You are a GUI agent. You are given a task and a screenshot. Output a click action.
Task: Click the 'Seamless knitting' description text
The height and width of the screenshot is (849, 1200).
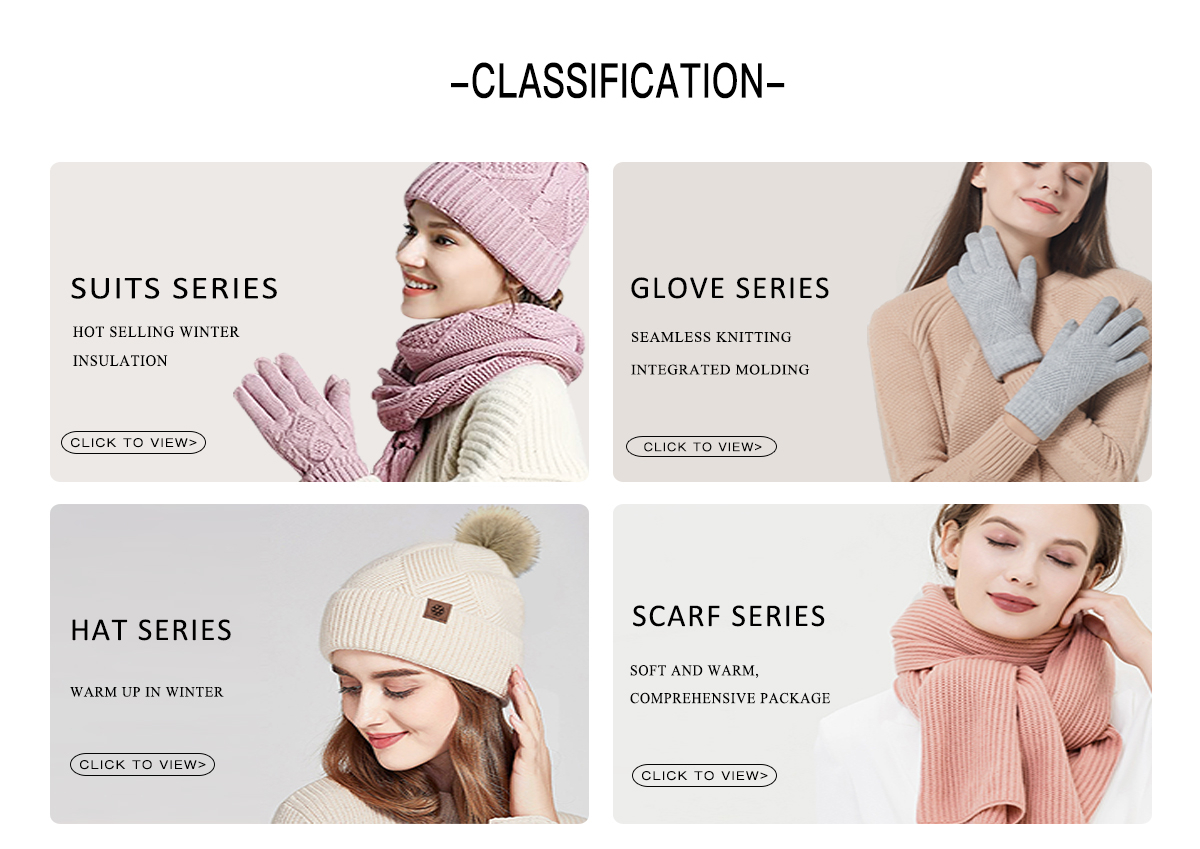tap(711, 337)
